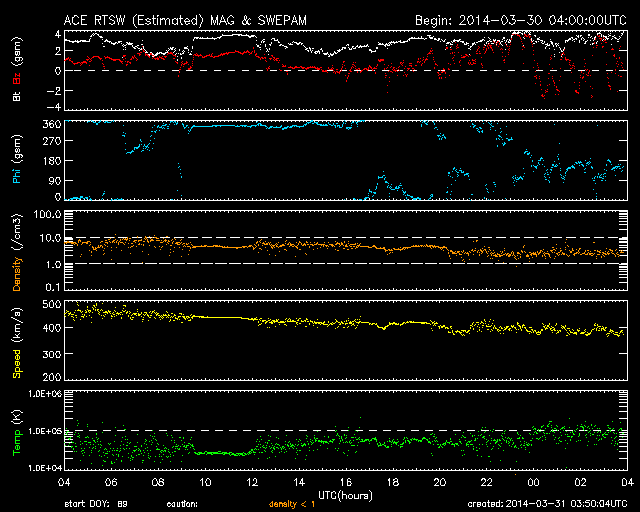
Task: Click the yellow 'Speed (km/s)' axis label
Action: coord(17,343)
